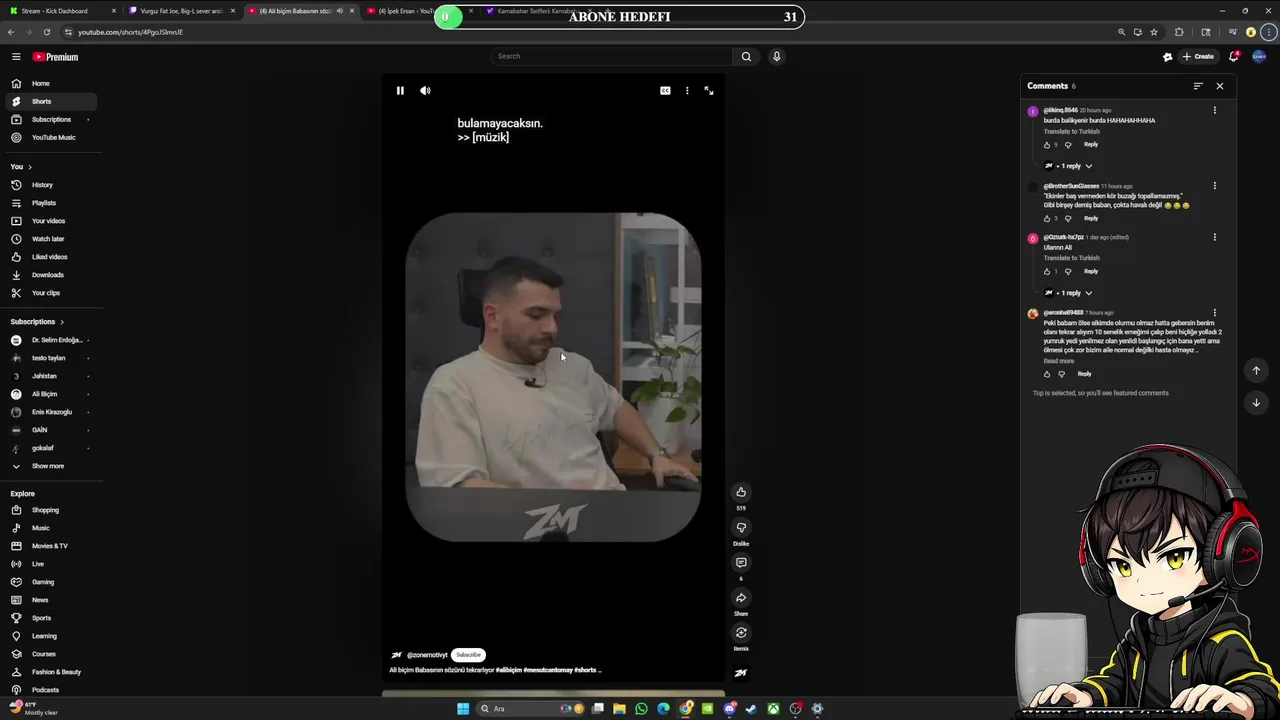Open more options for @eronhell9488 comment

click(1215, 313)
